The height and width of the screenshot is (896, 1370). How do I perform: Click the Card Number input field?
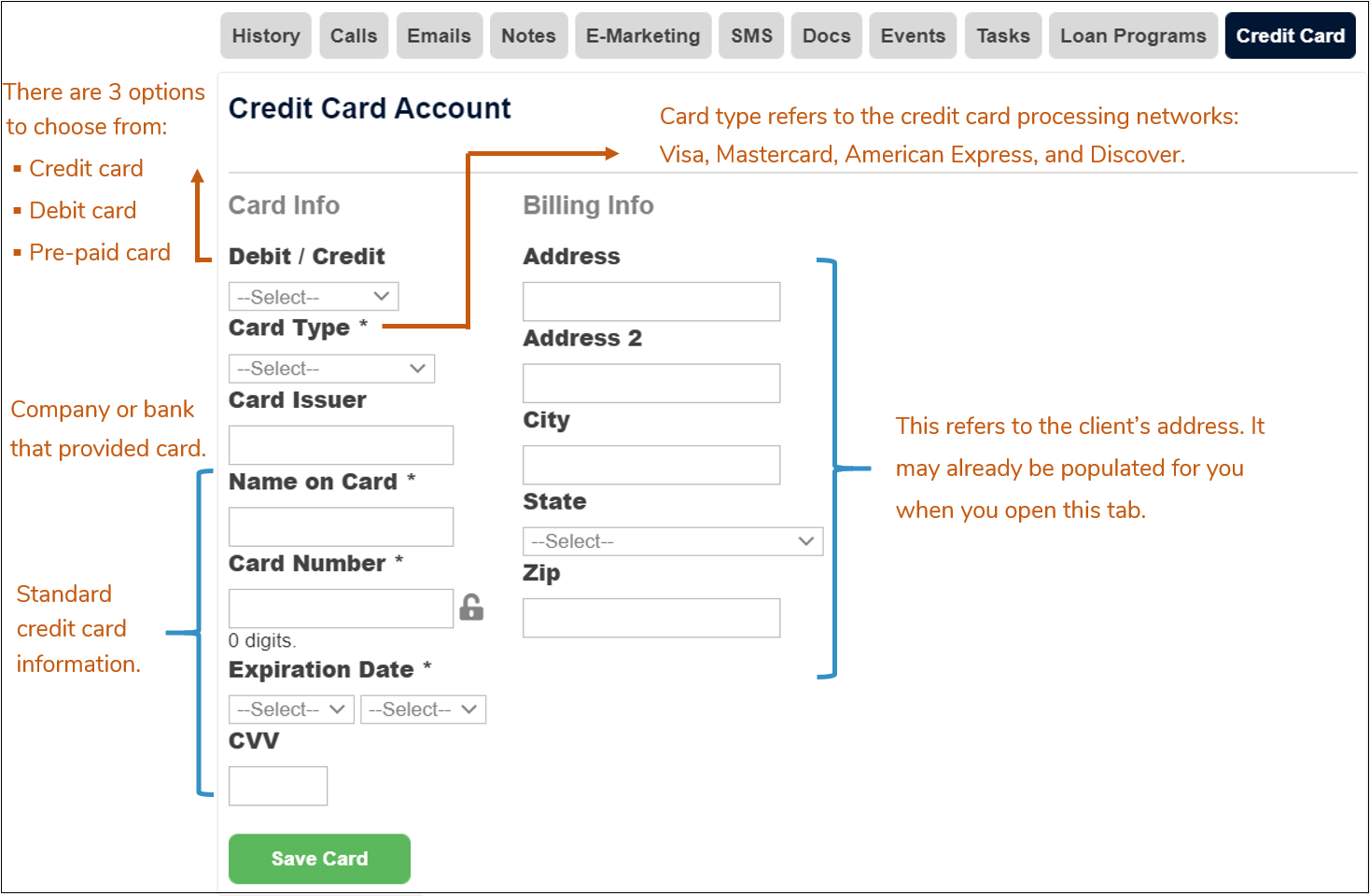pyautogui.click(x=340, y=608)
